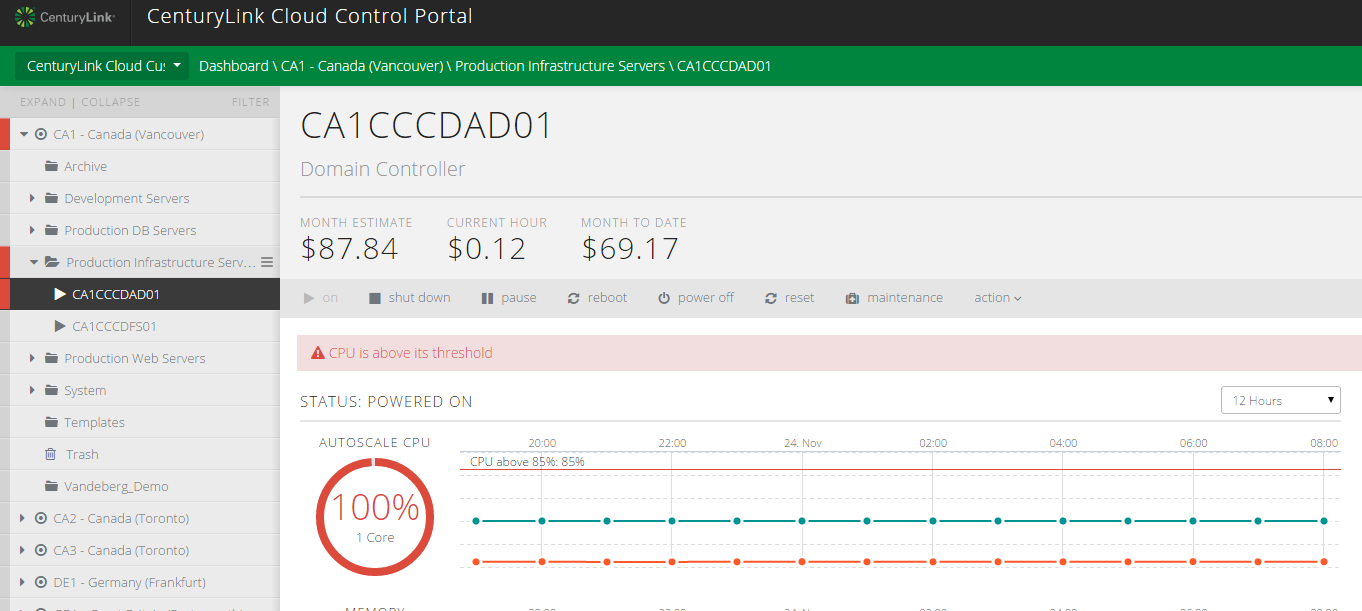Image resolution: width=1362 pixels, height=611 pixels.
Task: Click the Vandeberg_Demo folder icon
Action: 51,486
